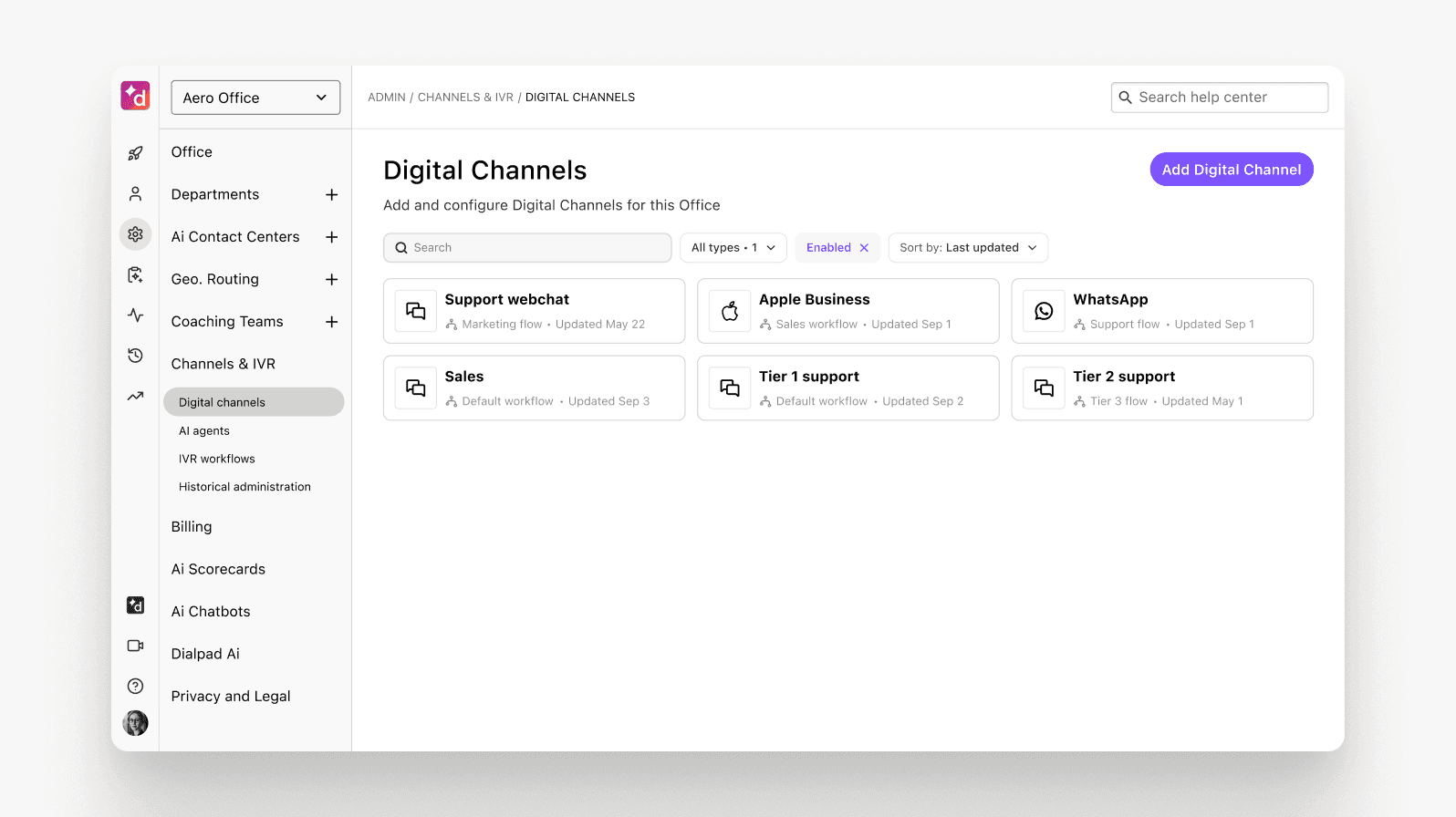Open the analytics trend arrow icon
1456x817 pixels.
click(135, 396)
